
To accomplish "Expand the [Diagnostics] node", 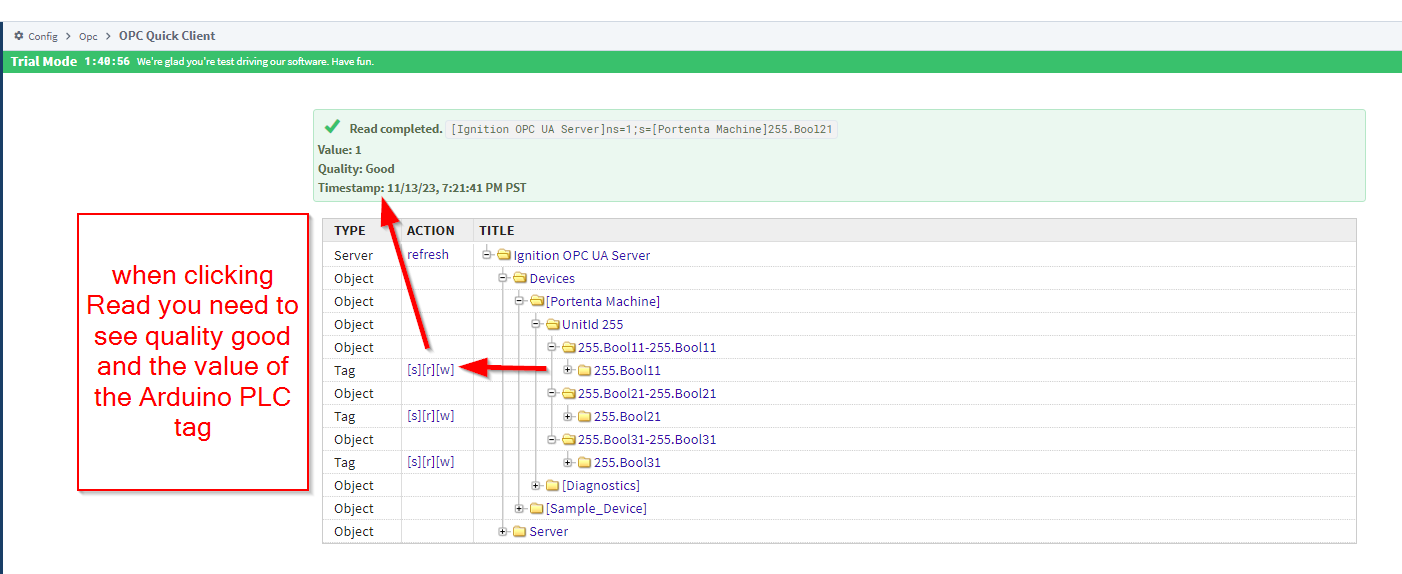I will click(535, 485).
